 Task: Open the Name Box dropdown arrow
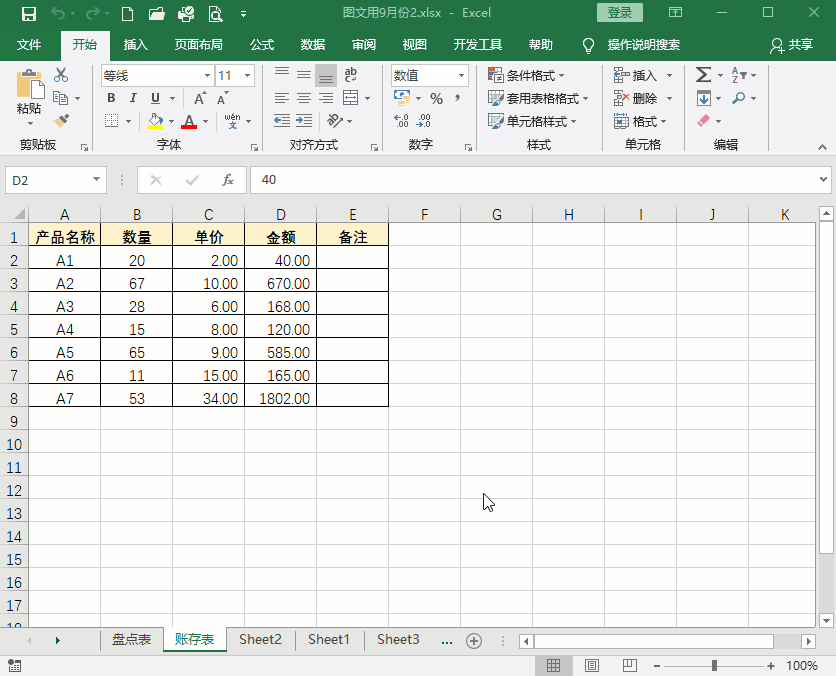coord(97,180)
